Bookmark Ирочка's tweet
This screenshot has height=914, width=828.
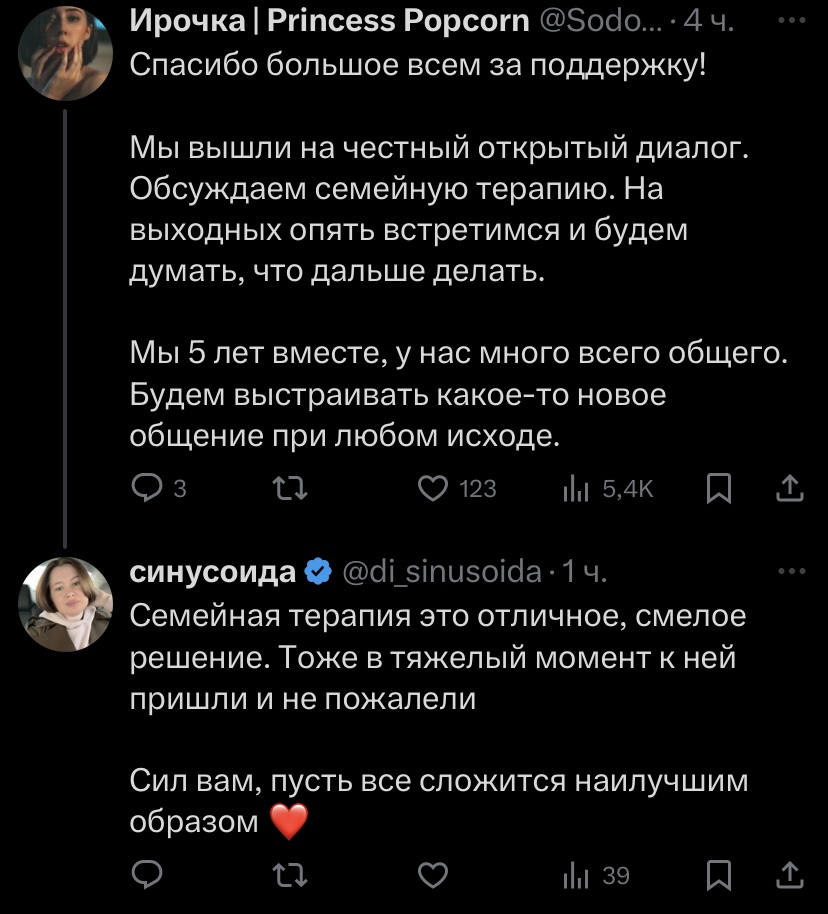pos(718,488)
